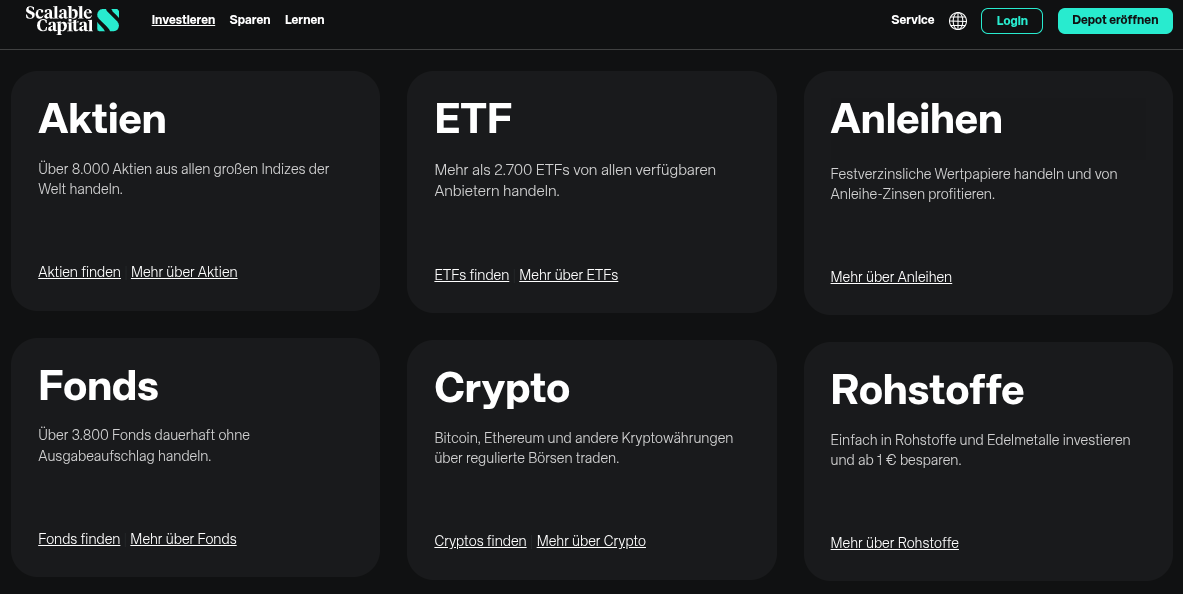
Task: Open the Mehr über Rohstoffe link
Action: click(894, 543)
